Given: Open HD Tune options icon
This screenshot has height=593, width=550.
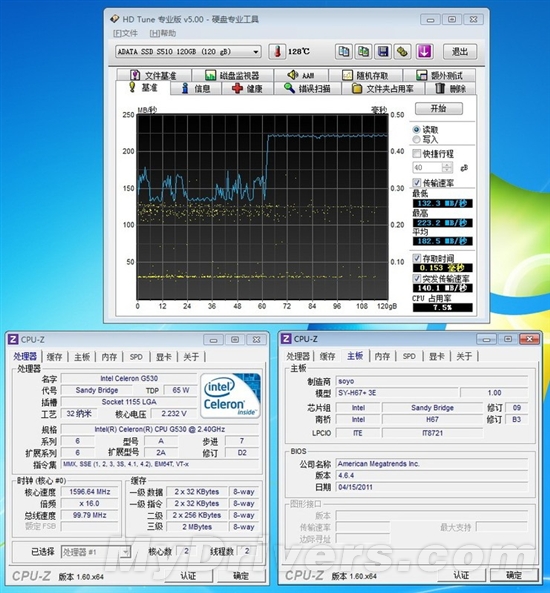Looking at the screenshot, I should (402, 51).
